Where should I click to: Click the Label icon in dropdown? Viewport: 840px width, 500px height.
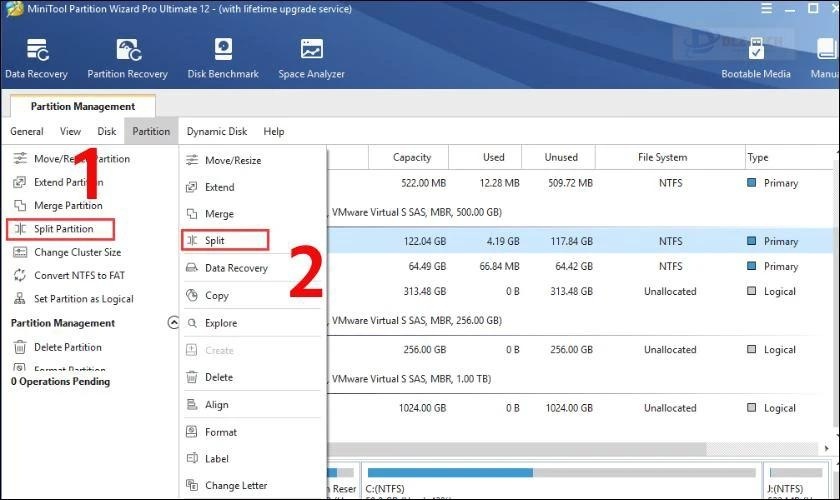click(x=192, y=459)
